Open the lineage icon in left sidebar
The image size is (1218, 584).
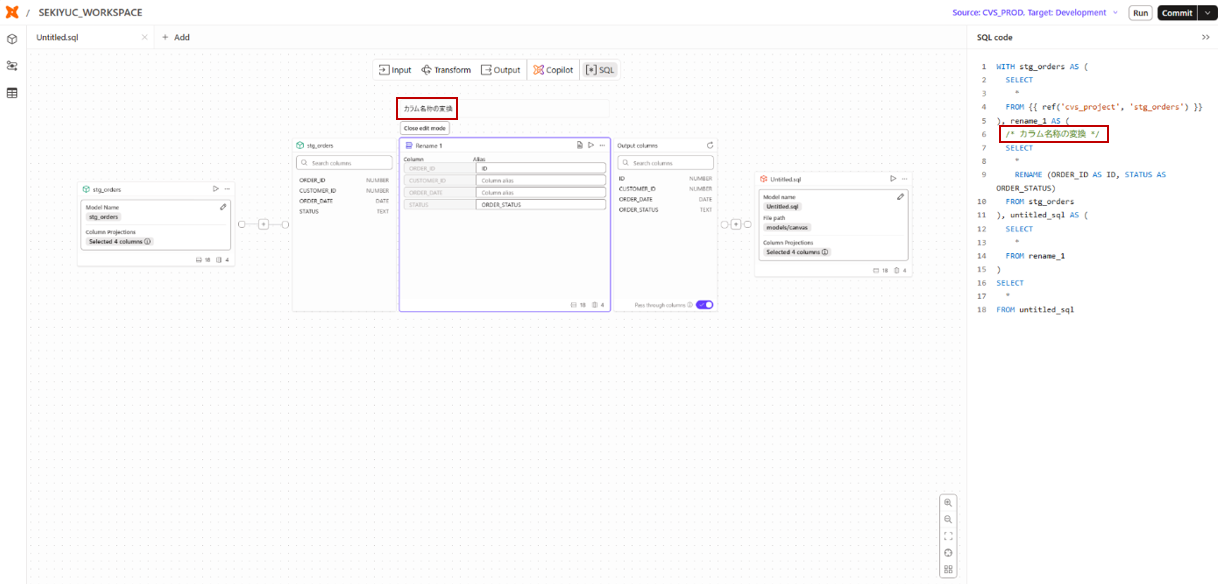[12, 66]
